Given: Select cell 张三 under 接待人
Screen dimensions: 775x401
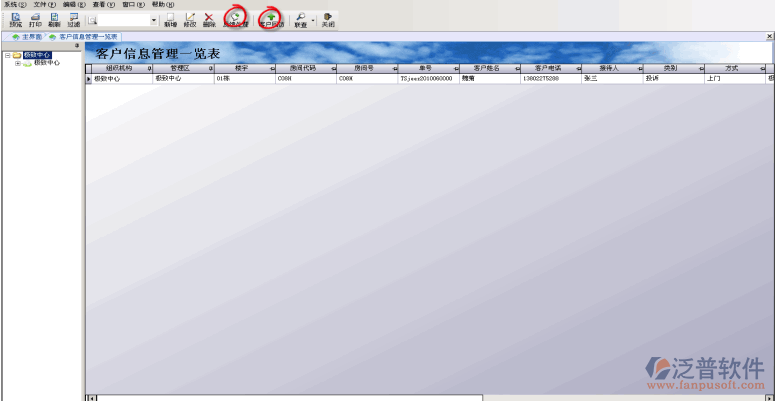Looking at the screenshot, I should [612, 79].
